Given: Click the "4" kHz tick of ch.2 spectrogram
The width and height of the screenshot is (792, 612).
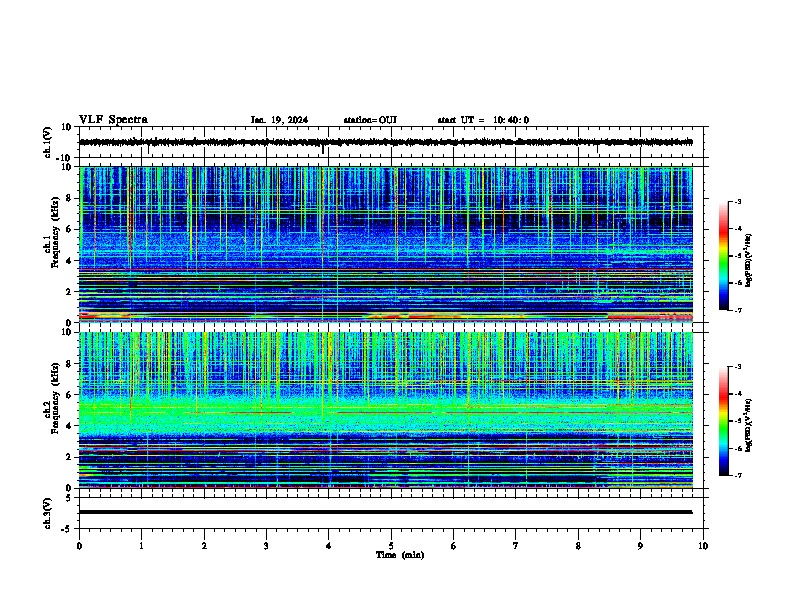Looking at the screenshot, I should (70, 426).
